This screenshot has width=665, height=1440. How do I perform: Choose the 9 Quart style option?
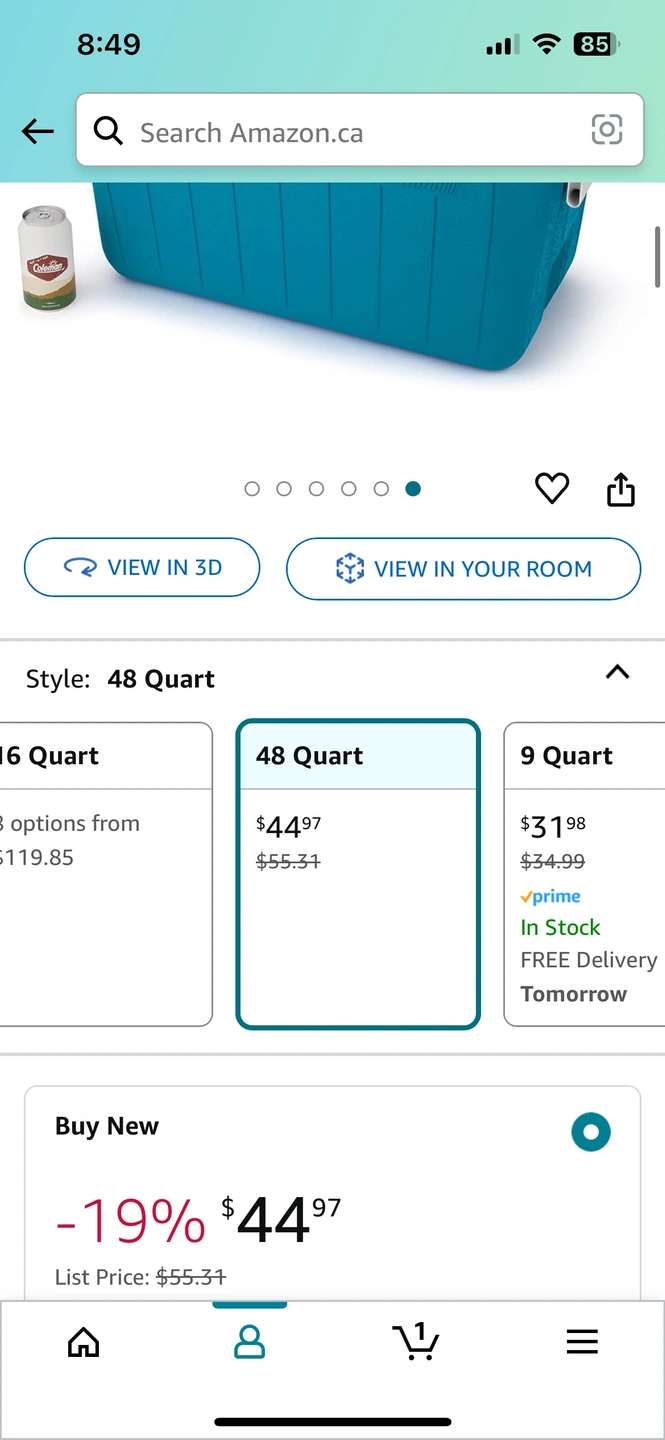click(584, 874)
